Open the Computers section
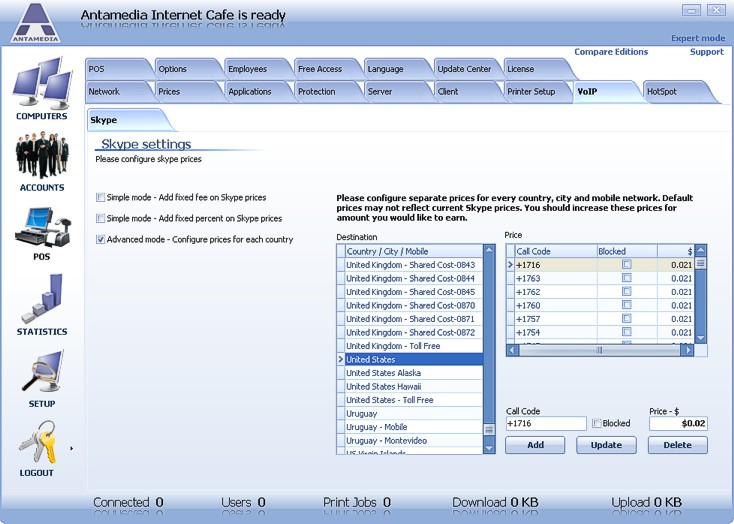Image resolution: width=734 pixels, height=524 pixels. 42,88
